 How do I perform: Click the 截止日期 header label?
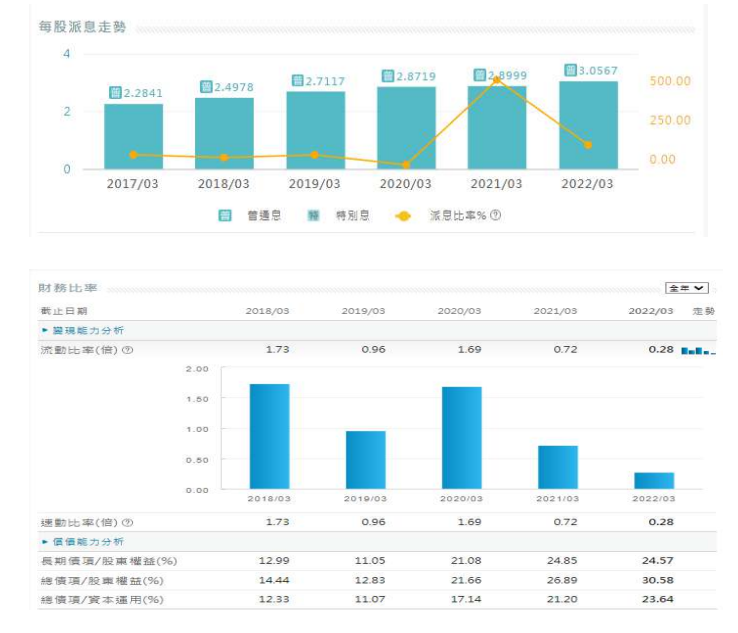64,311
